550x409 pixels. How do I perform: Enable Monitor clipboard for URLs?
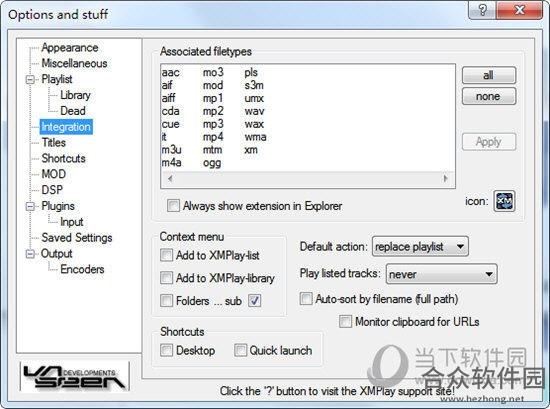pos(345,321)
